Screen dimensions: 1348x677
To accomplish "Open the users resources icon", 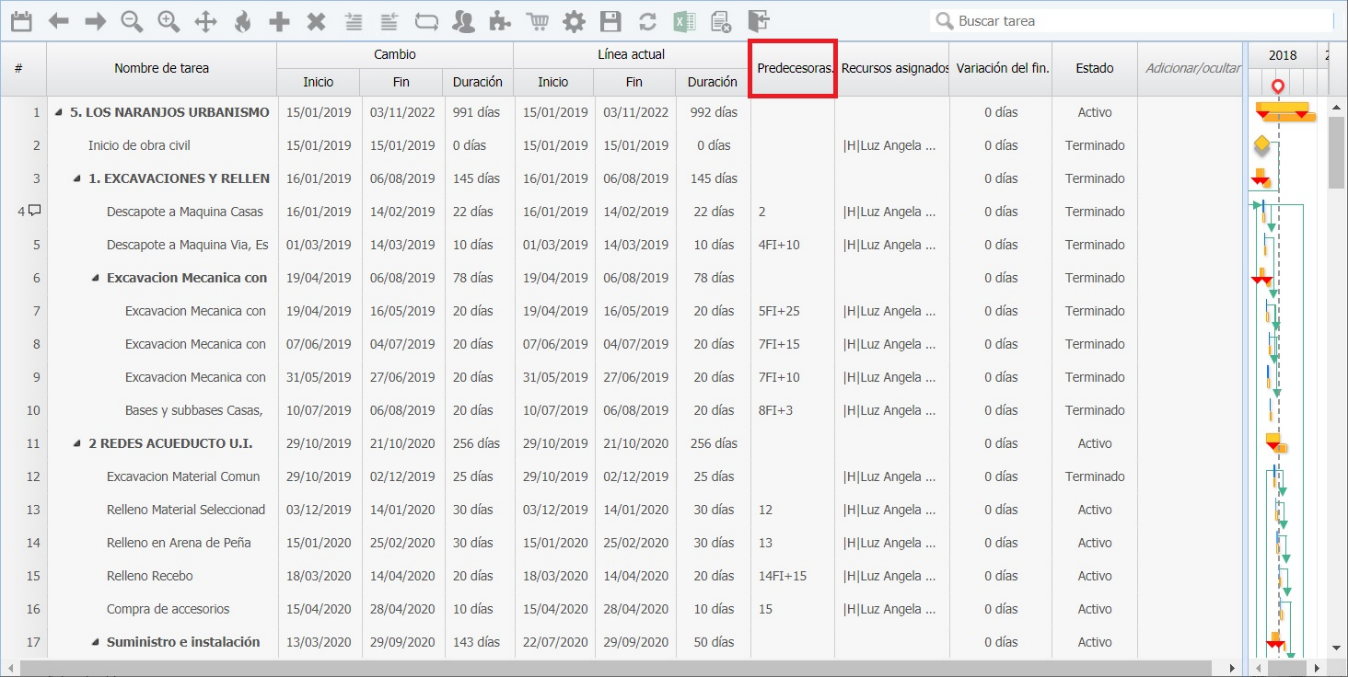I will [463, 21].
